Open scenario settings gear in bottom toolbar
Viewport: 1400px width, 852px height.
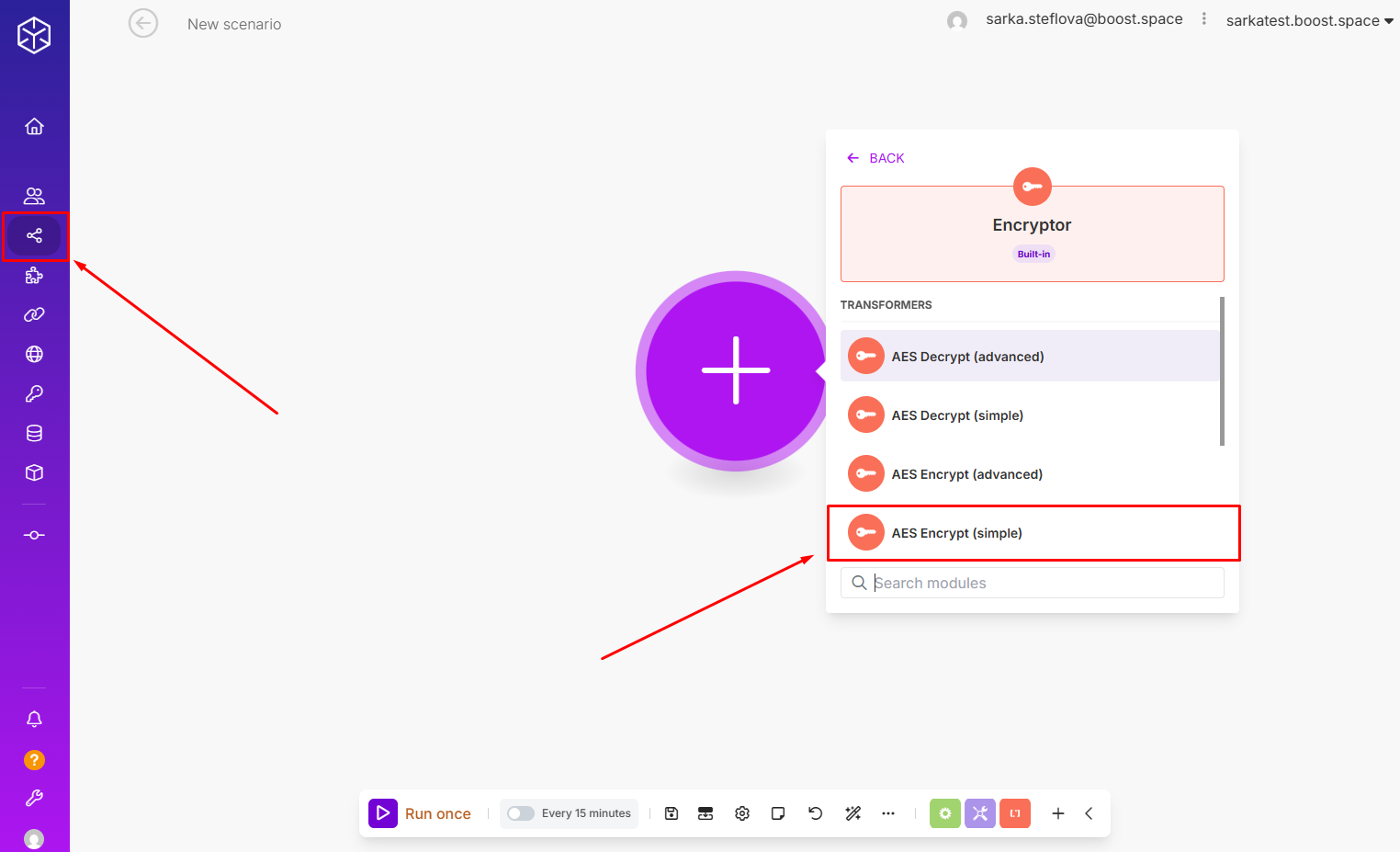point(742,813)
